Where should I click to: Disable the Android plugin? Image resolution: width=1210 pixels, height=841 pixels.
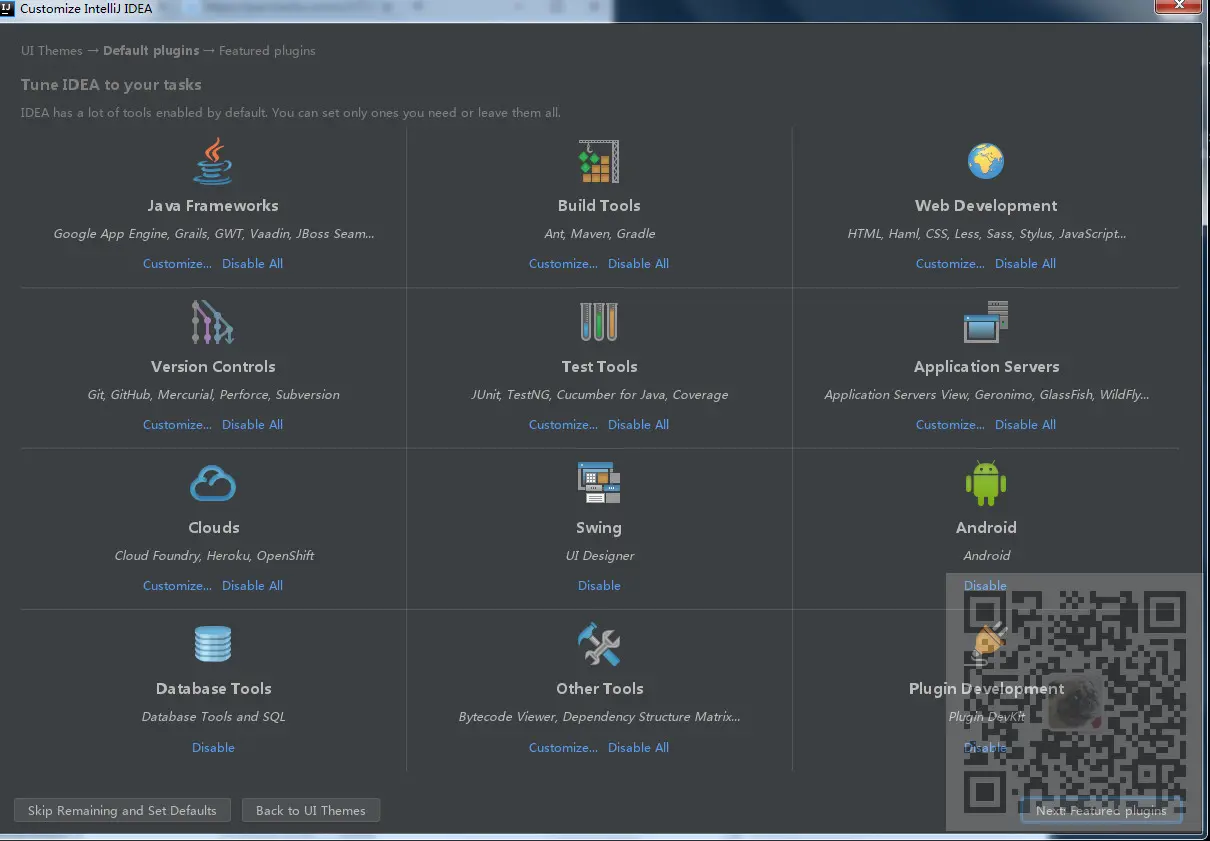pyautogui.click(x=985, y=586)
